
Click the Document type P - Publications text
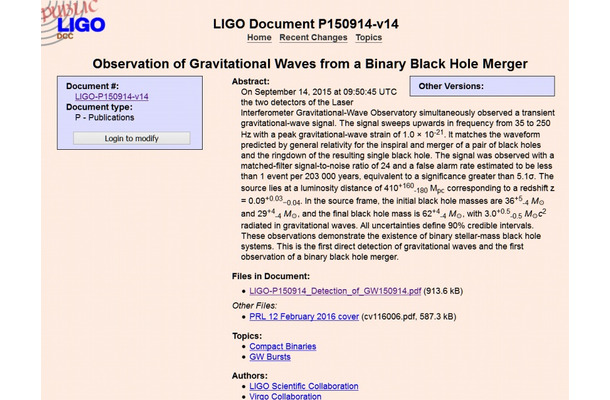click(x=105, y=118)
